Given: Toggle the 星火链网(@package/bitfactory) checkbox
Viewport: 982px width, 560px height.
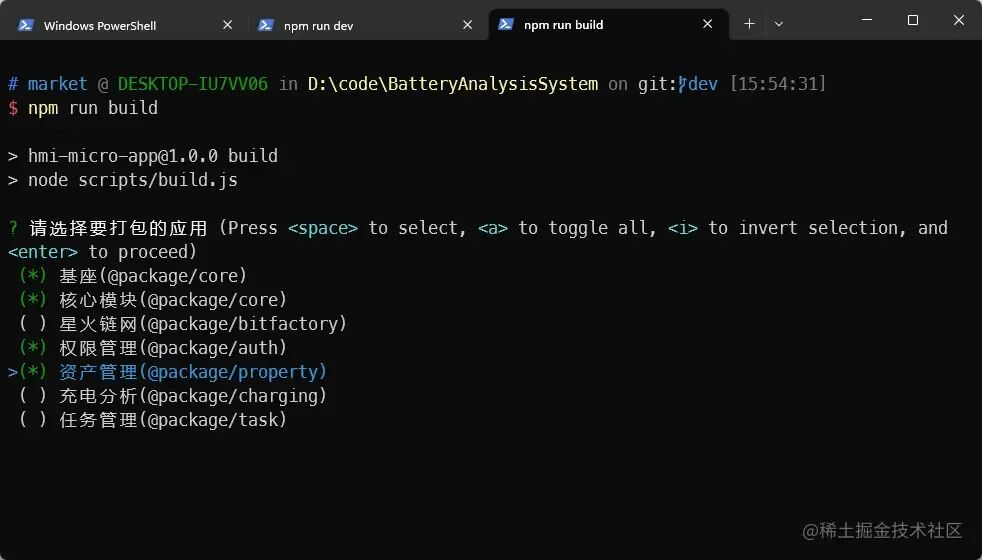Looking at the screenshot, I should (x=33, y=324).
